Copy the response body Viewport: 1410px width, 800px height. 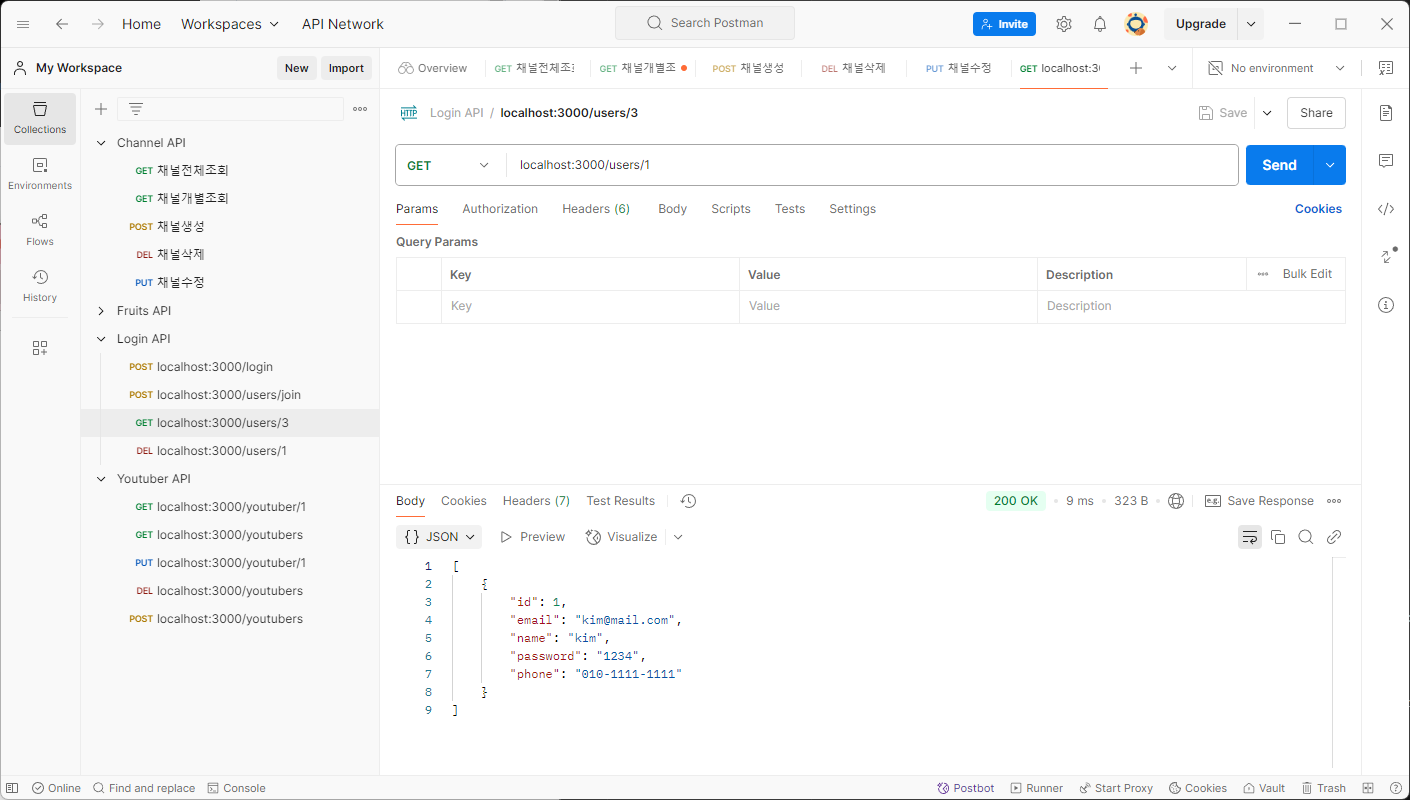pos(1278,537)
